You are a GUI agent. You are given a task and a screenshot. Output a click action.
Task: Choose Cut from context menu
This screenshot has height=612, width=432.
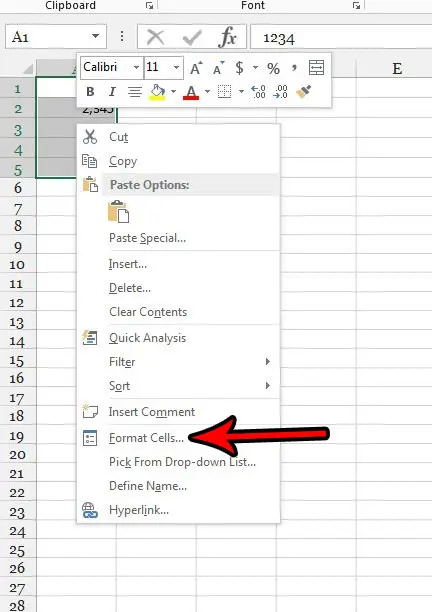pos(178,137)
